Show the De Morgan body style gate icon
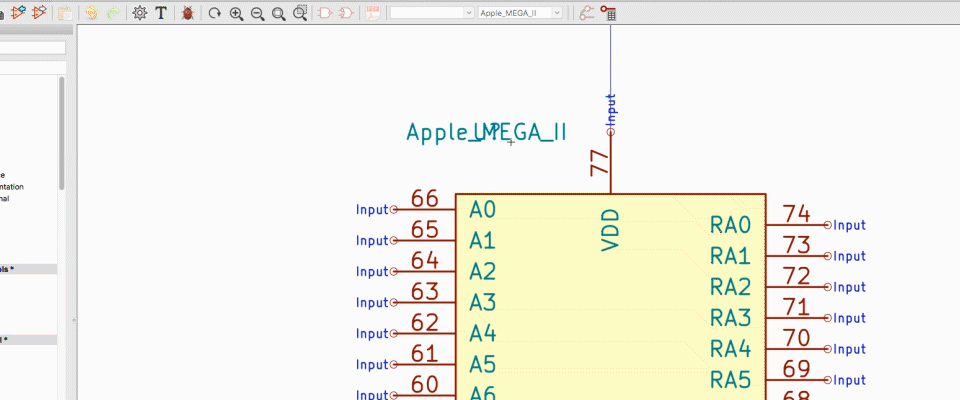The height and width of the screenshot is (400, 960). 346,13
